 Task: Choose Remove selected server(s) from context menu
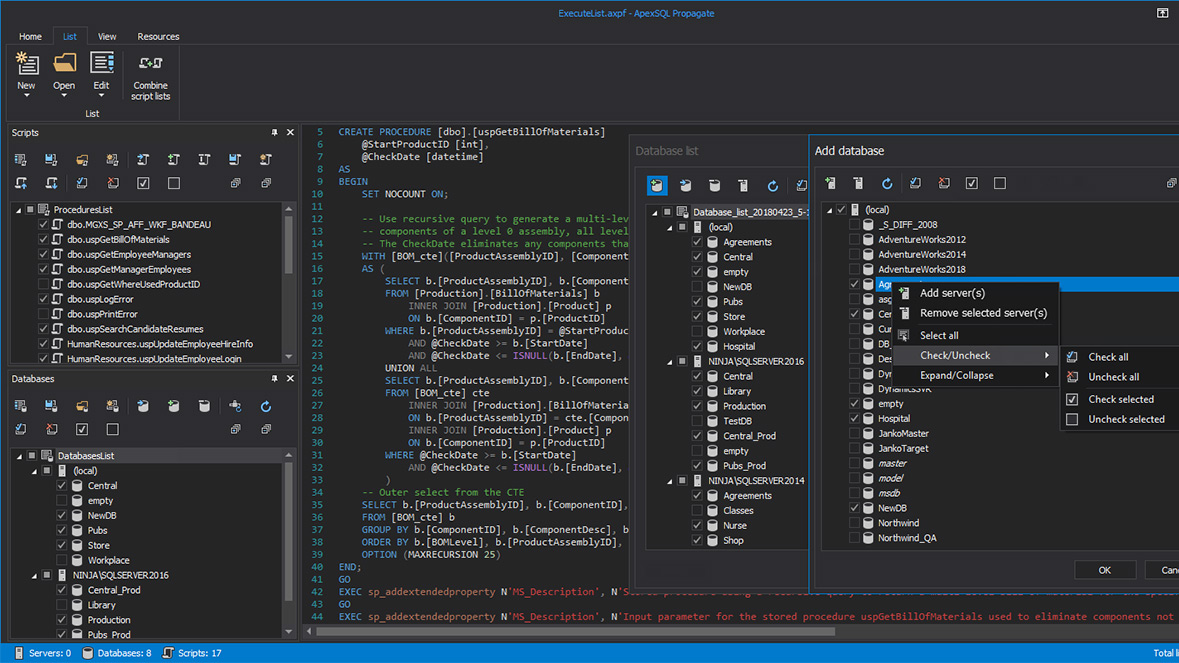(982, 313)
